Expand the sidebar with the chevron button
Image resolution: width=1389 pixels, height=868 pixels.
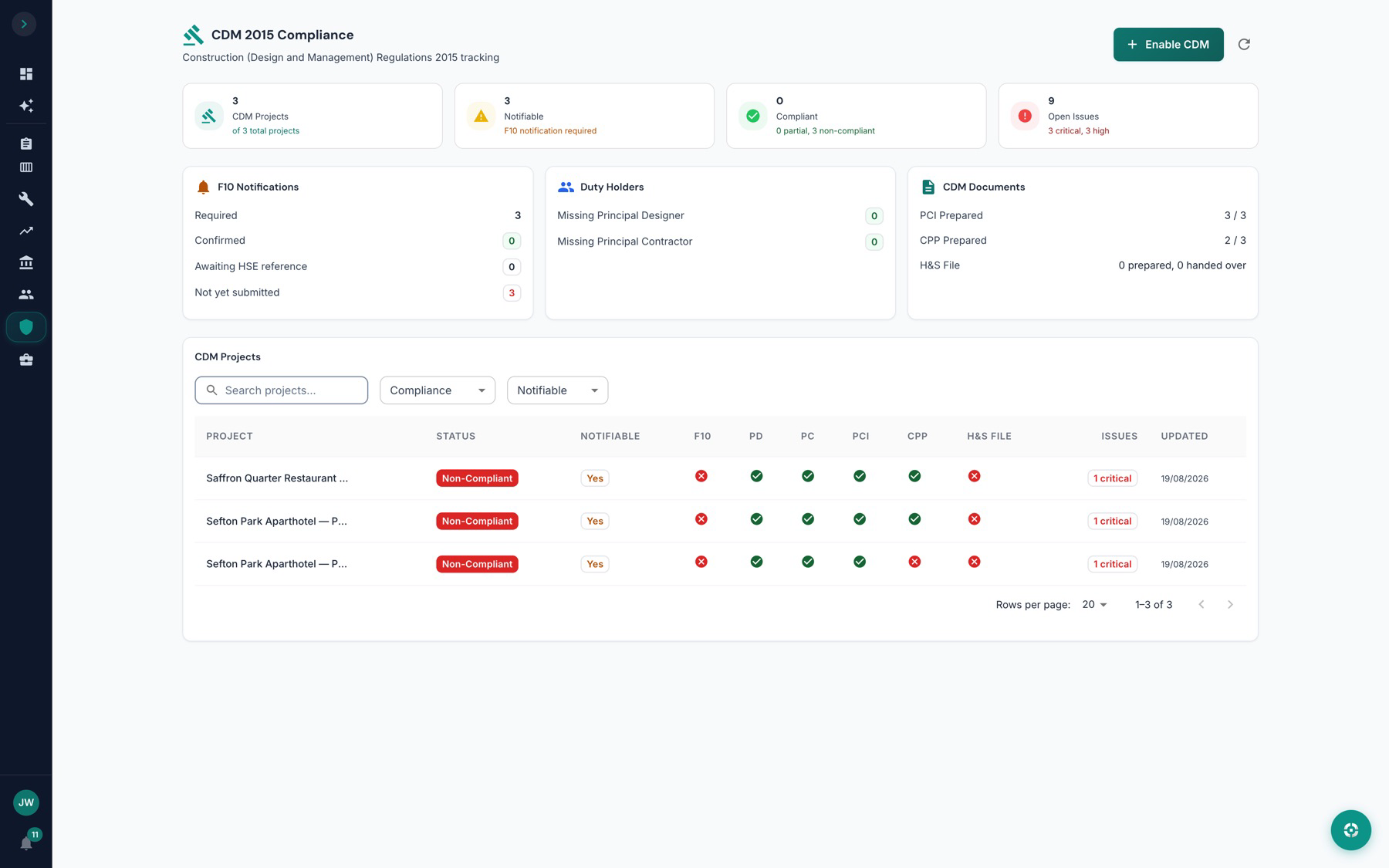coord(24,24)
